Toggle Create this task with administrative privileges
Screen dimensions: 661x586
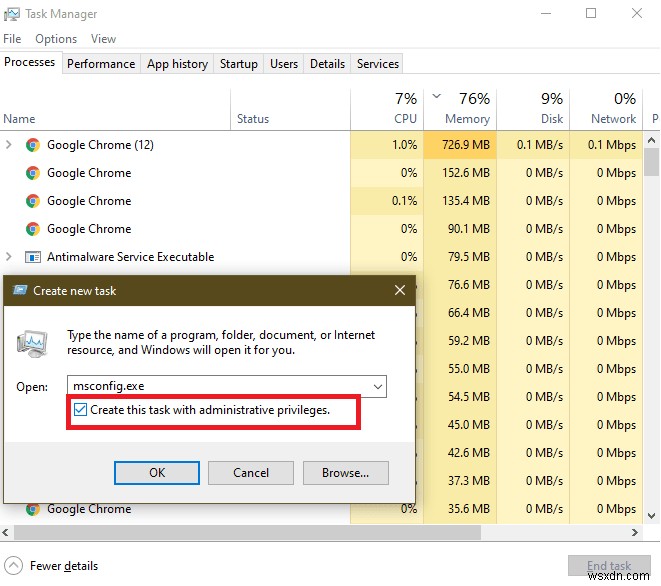tap(80, 410)
